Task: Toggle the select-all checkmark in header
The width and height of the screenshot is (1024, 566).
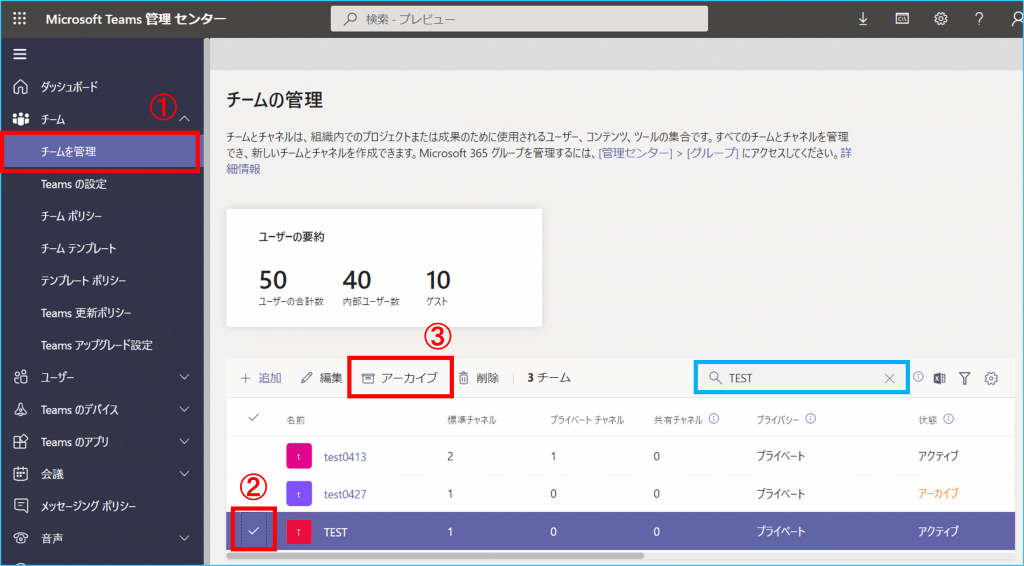Action: pyautogui.click(x=254, y=418)
